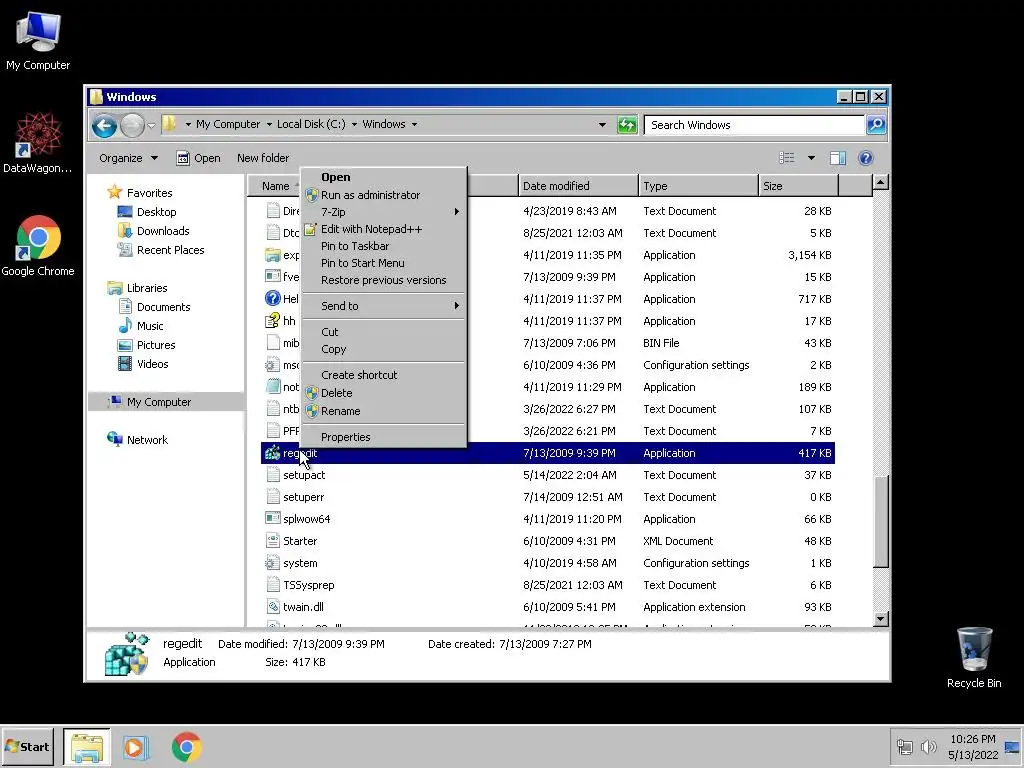Launch Windows Media Player from the taskbar
This screenshot has width=1024, height=768.
click(136, 747)
